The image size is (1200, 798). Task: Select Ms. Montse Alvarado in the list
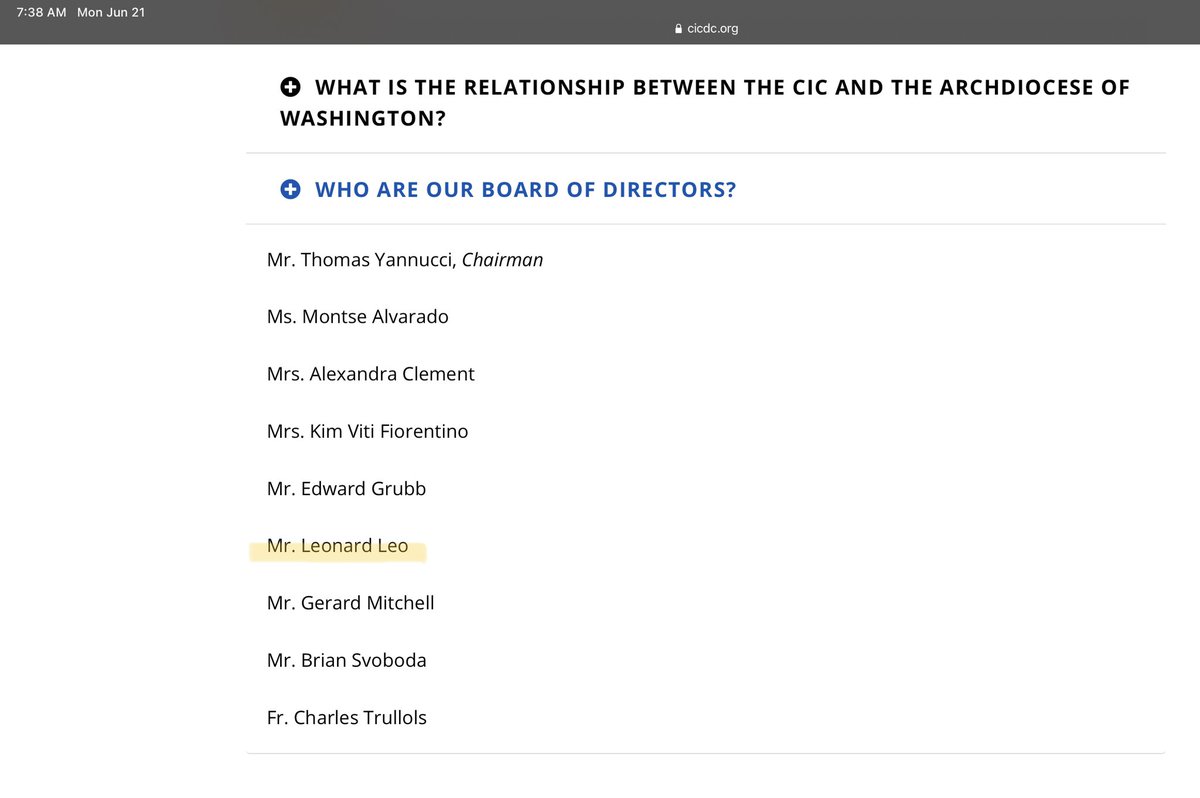[x=357, y=317]
